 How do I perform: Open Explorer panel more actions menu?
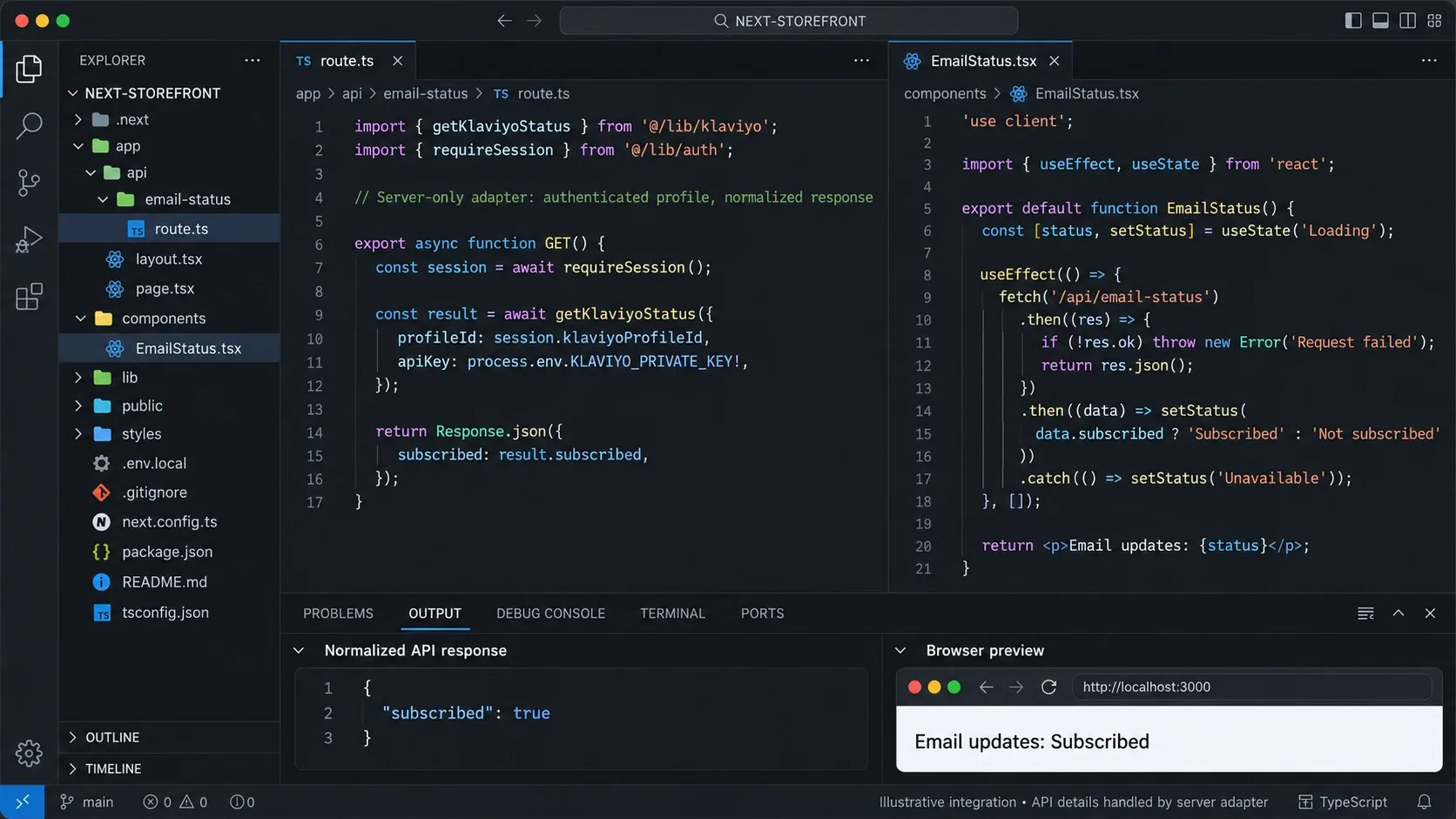click(x=253, y=60)
